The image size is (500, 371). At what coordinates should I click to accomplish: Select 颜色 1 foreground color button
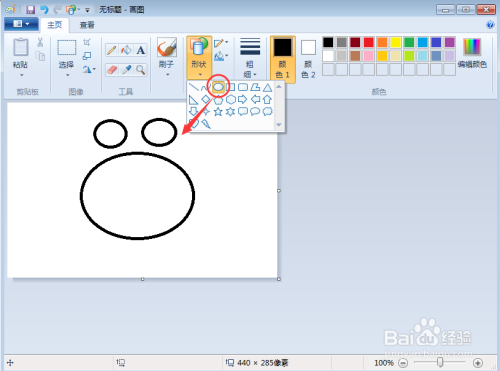point(282,58)
